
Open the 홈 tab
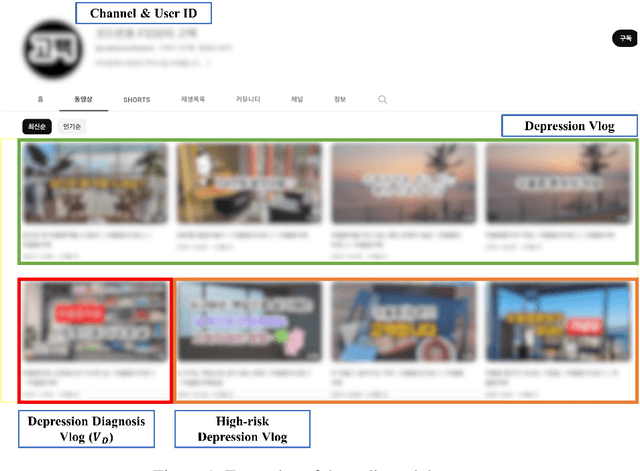[40, 100]
